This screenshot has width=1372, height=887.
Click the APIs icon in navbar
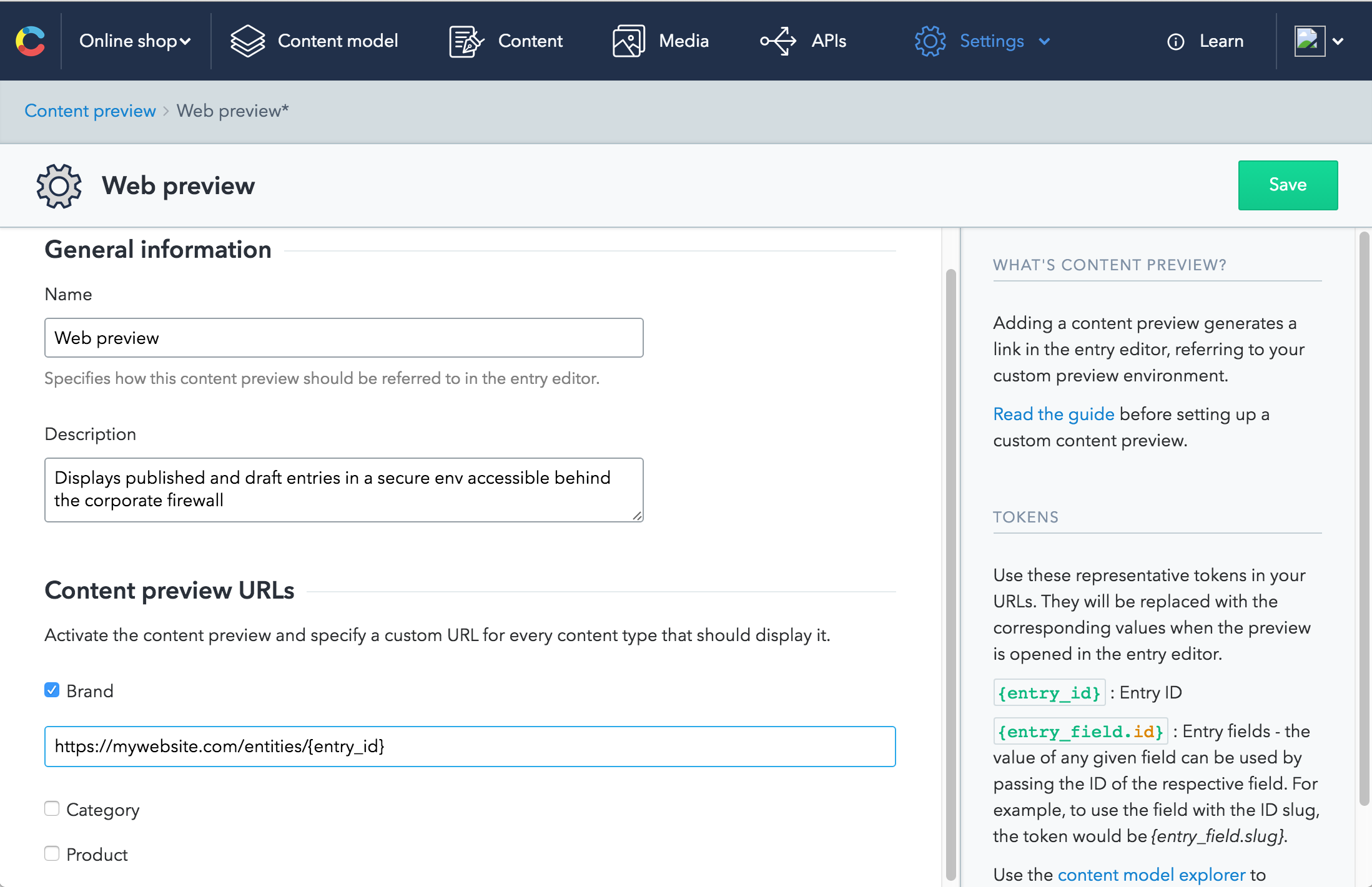[779, 40]
